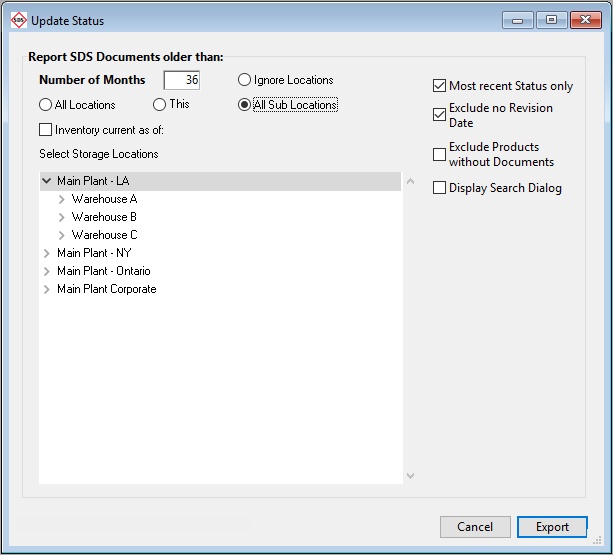613x555 pixels.
Task: Check the Display Search Dialog box
Action: 439,188
